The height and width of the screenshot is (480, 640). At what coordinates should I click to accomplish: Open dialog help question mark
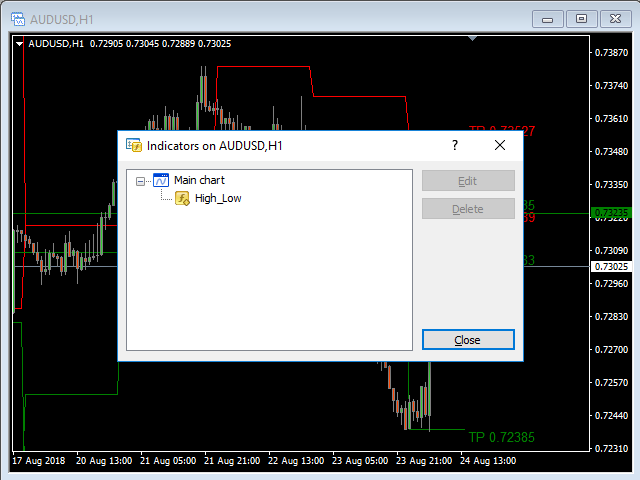(455, 145)
